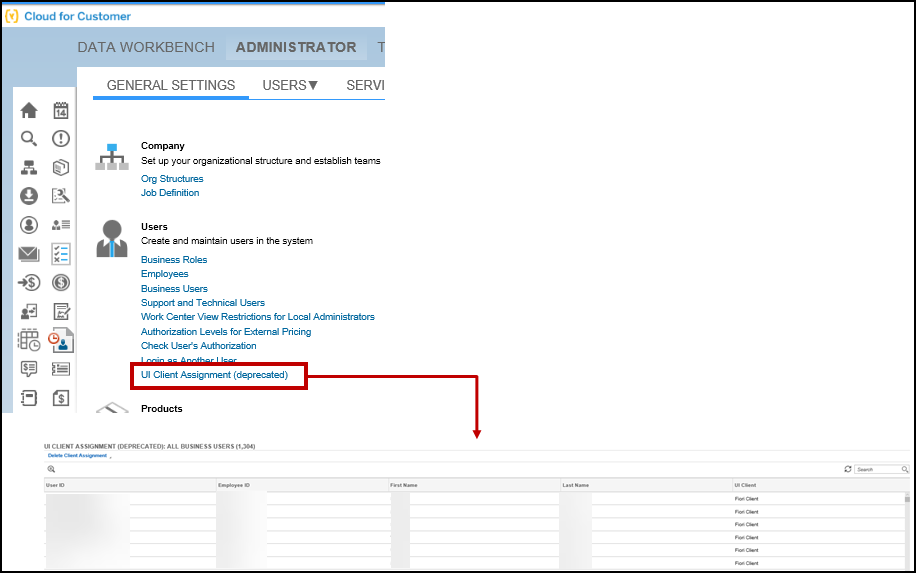Open the table with clock icon
Viewport: 916px width, 573px height.
click(29, 340)
